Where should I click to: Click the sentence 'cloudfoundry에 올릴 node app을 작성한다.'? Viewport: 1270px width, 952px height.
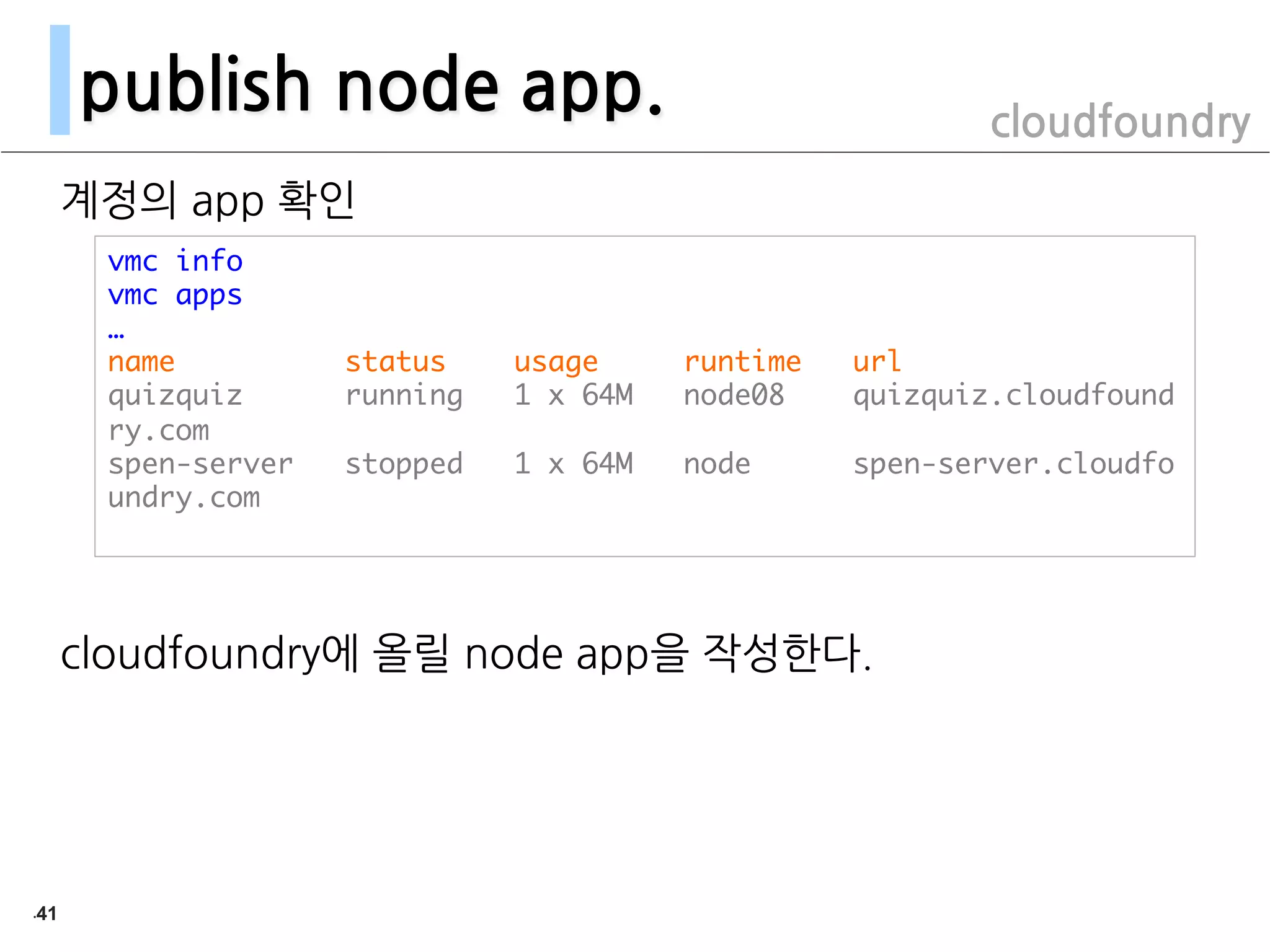(x=466, y=654)
